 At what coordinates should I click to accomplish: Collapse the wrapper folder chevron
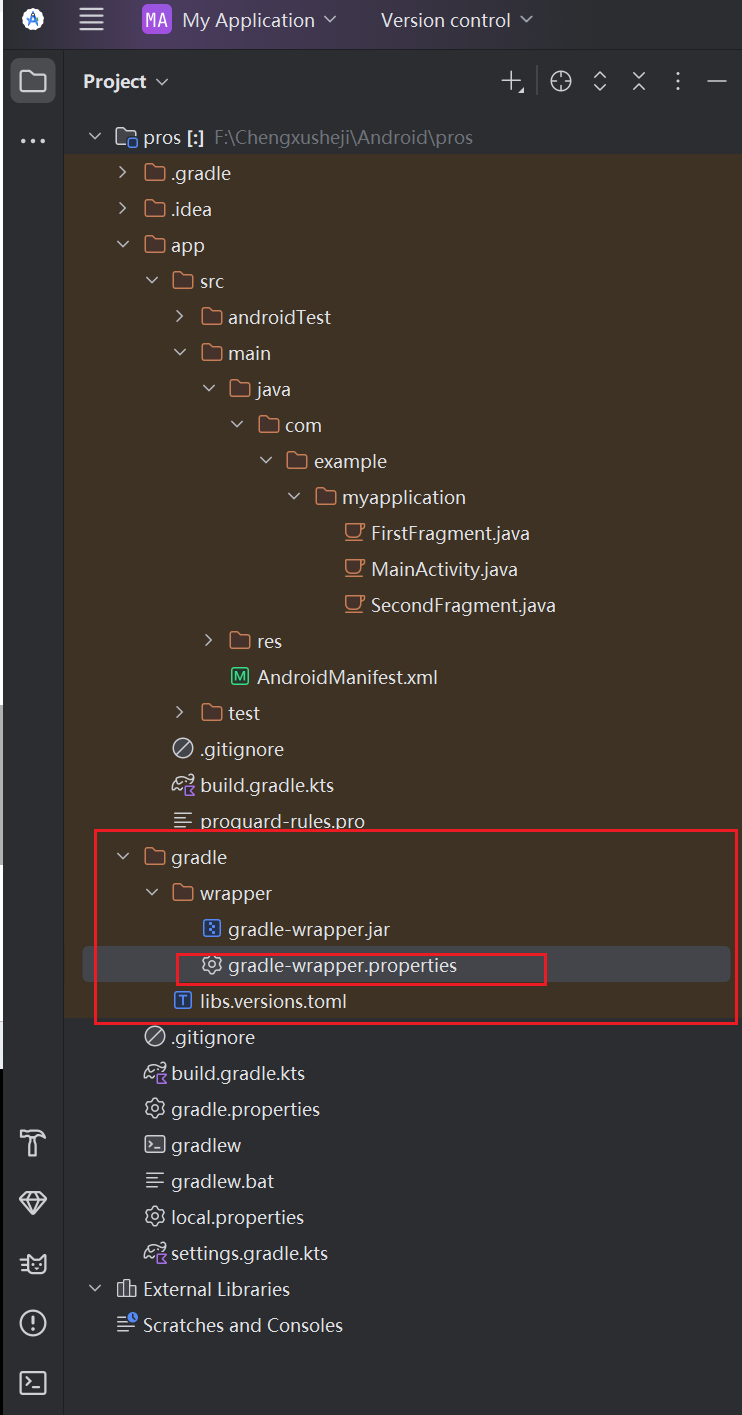click(x=151, y=893)
